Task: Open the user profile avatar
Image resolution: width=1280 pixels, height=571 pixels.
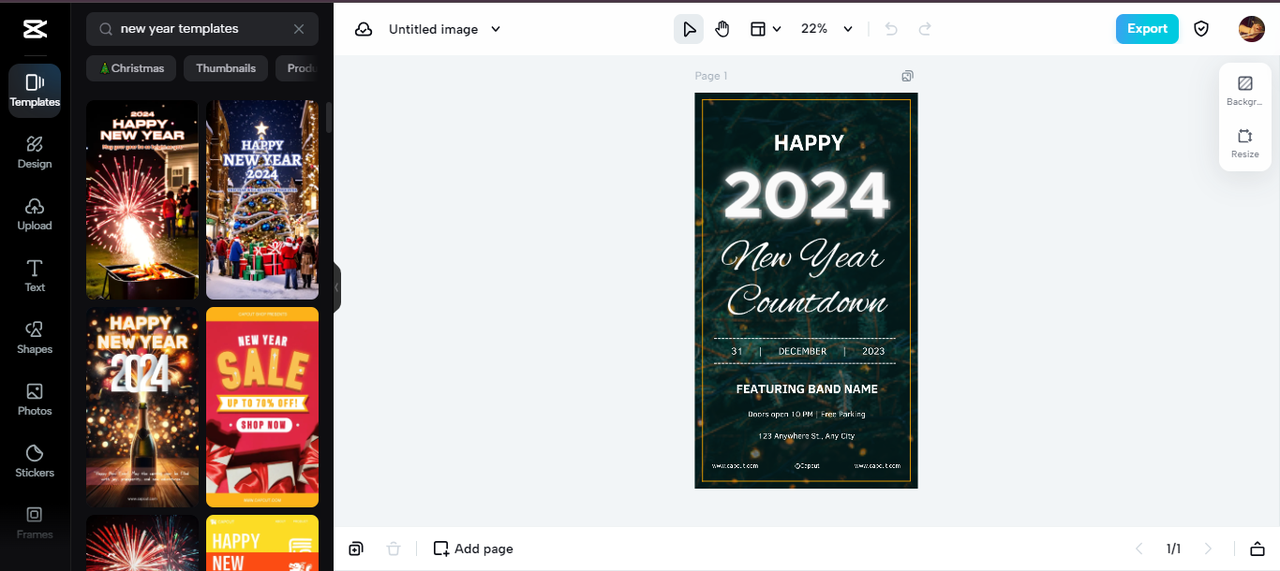Action: tap(1252, 29)
